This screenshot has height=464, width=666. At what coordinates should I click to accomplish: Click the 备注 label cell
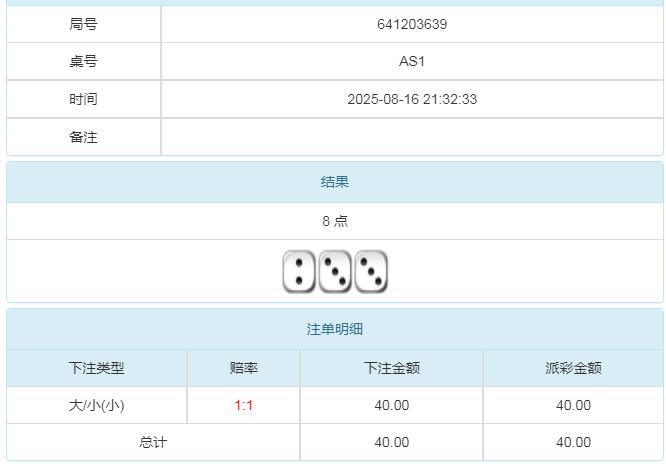(x=84, y=137)
